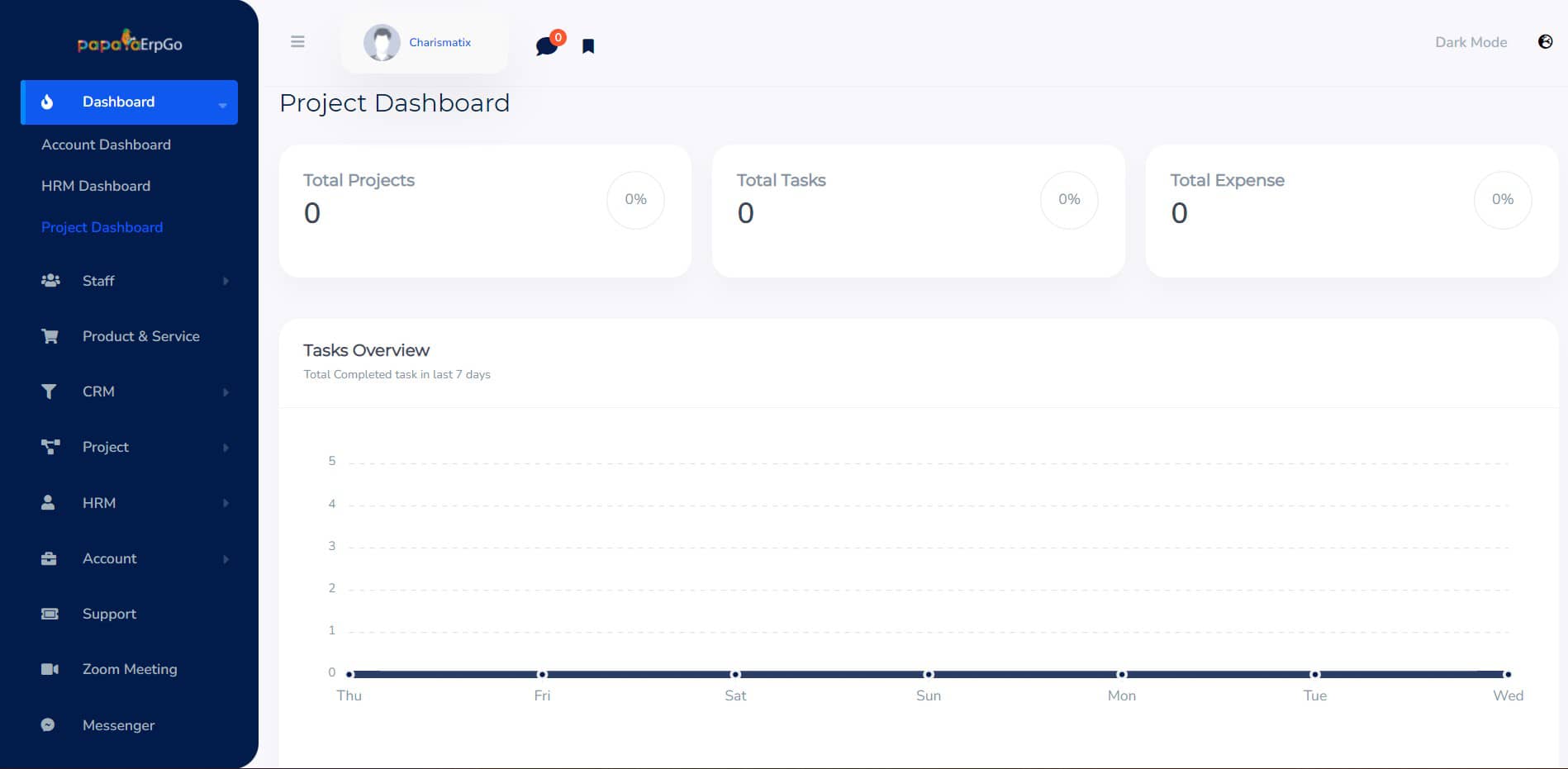Click the Product & Service cart icon
This screenshot has height=769, width=1568.
[x=50, y=336]
